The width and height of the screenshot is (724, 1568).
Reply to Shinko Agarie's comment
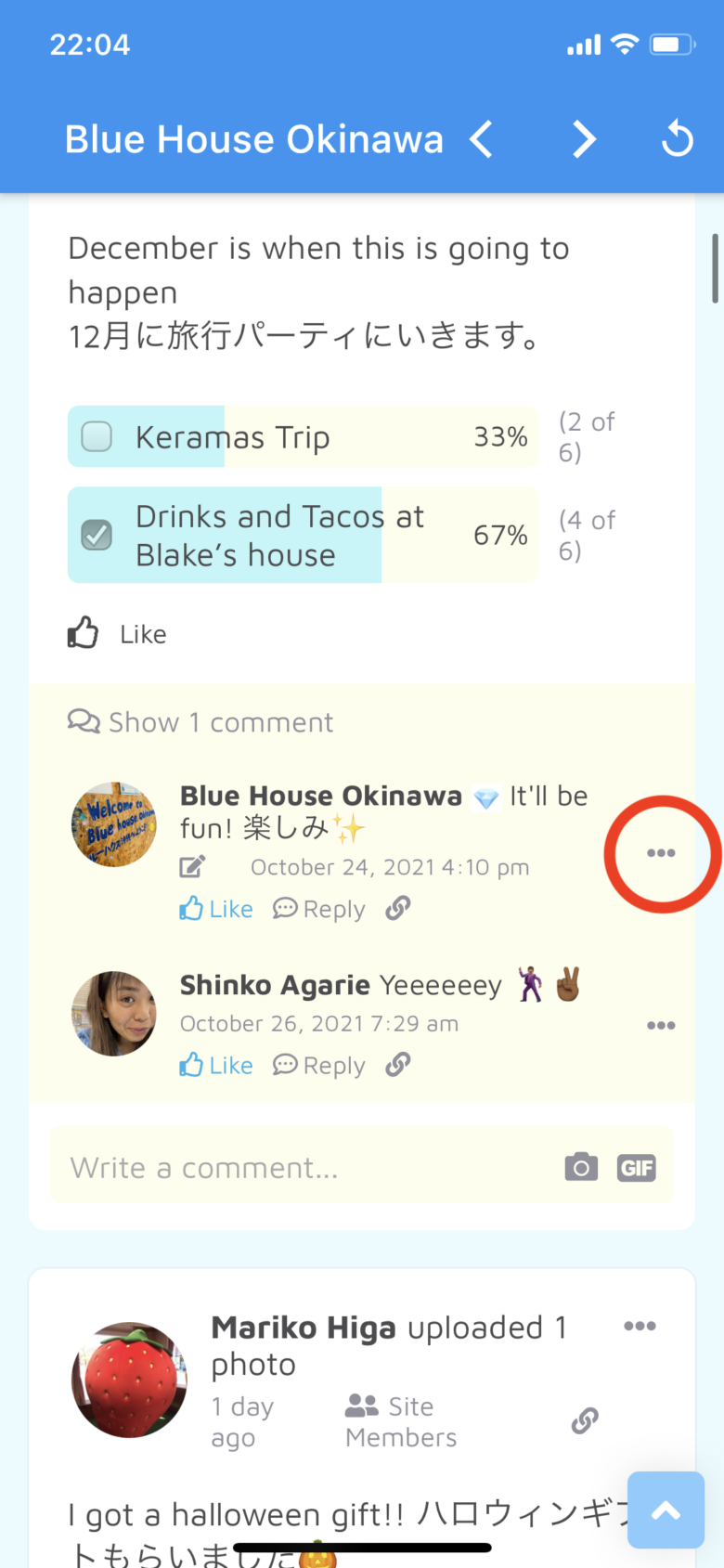(319, 1065)
